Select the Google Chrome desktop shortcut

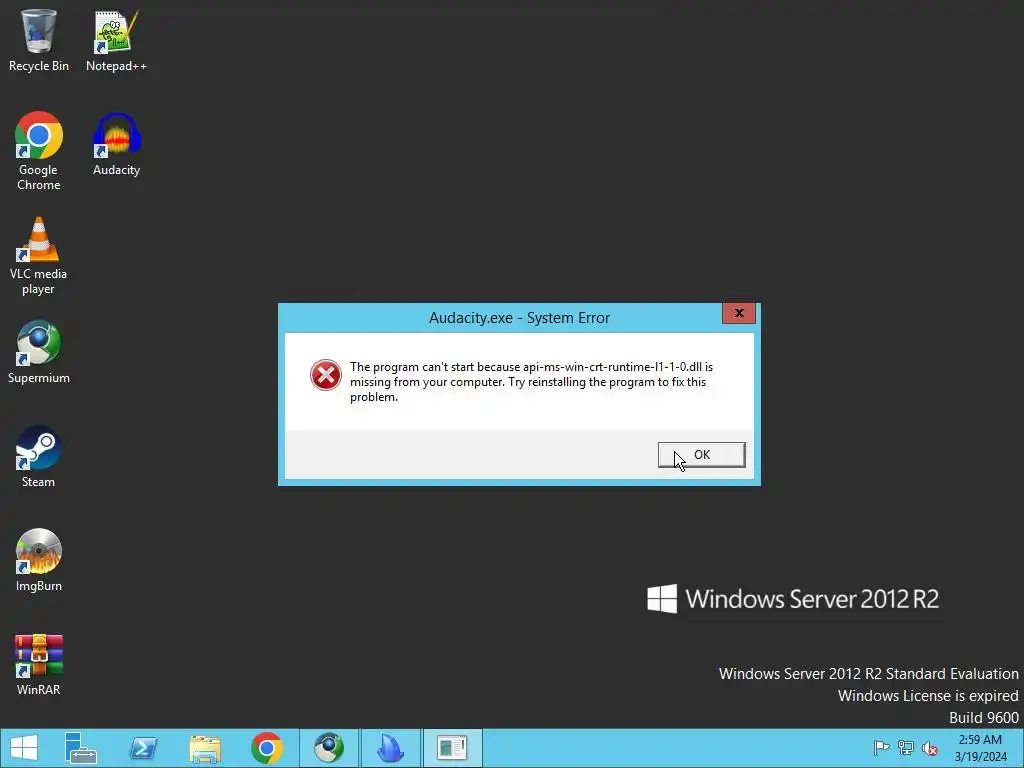click(x=39, y=152)
